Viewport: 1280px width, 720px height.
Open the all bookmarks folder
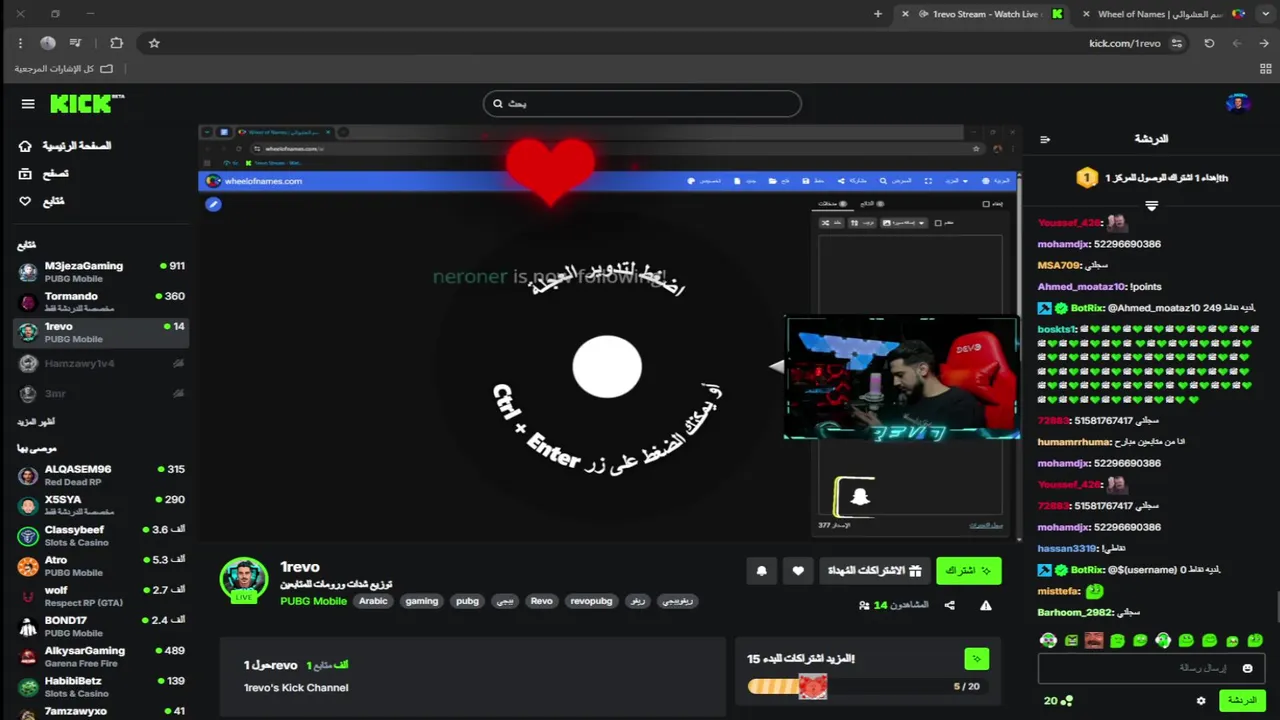tap(64, 68)
